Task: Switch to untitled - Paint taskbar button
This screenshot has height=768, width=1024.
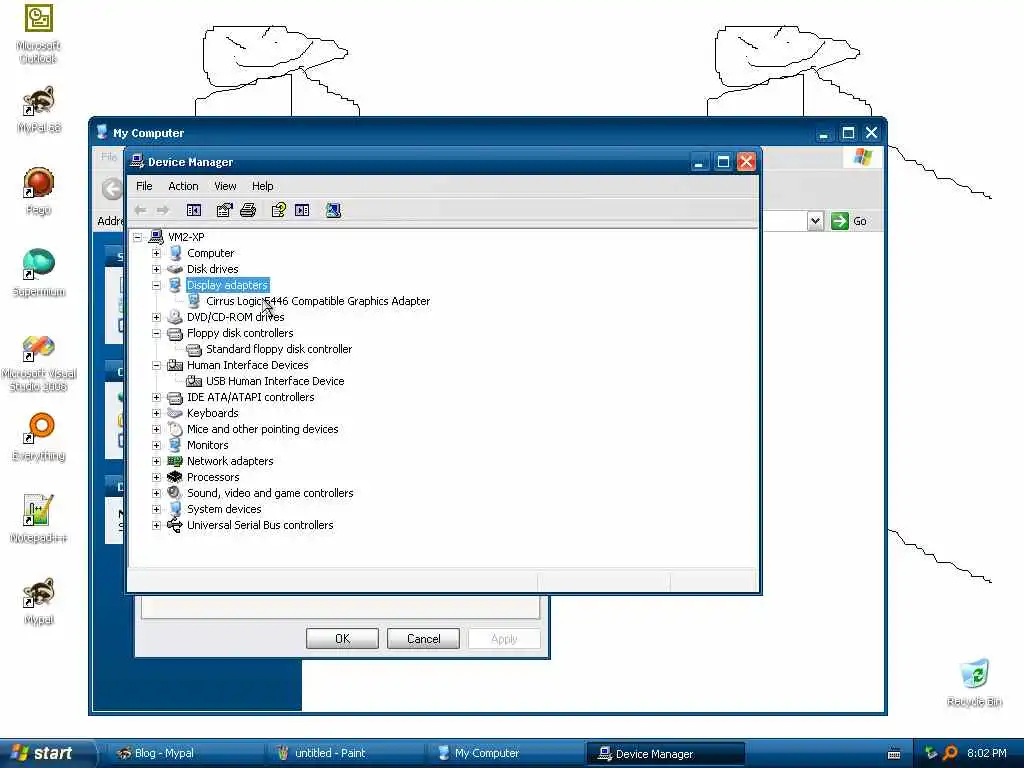Action: pyautogui.click(x=344, y=754)
